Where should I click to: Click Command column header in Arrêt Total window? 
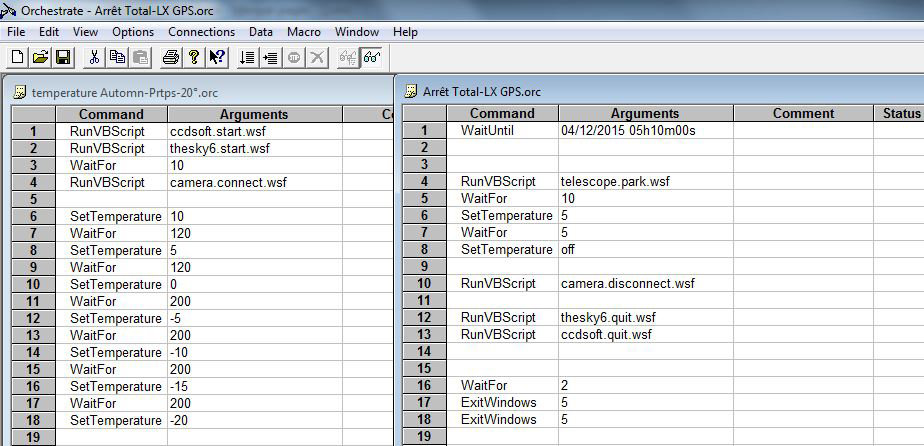[502, 113]
